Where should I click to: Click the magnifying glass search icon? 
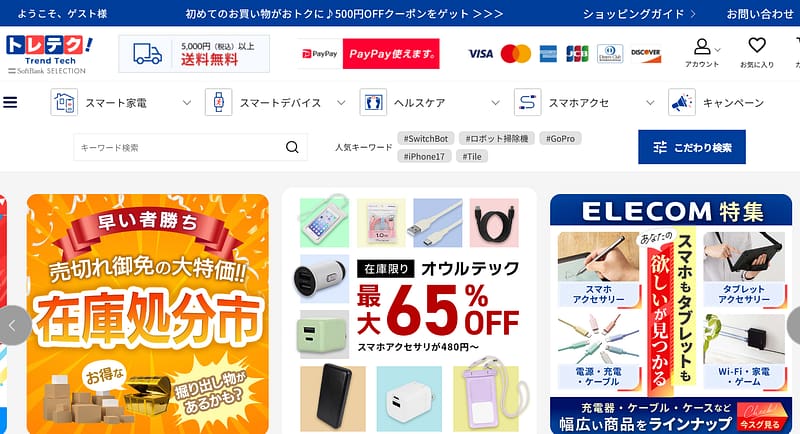tap(292, 147)
